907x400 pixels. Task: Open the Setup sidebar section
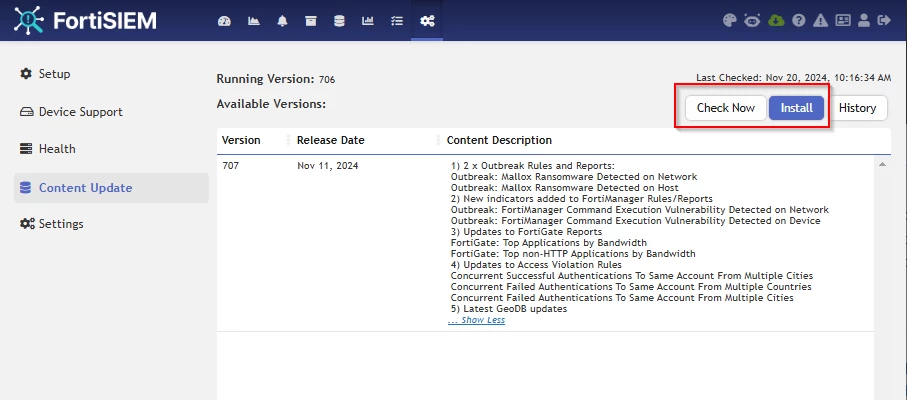pos(111,74)
